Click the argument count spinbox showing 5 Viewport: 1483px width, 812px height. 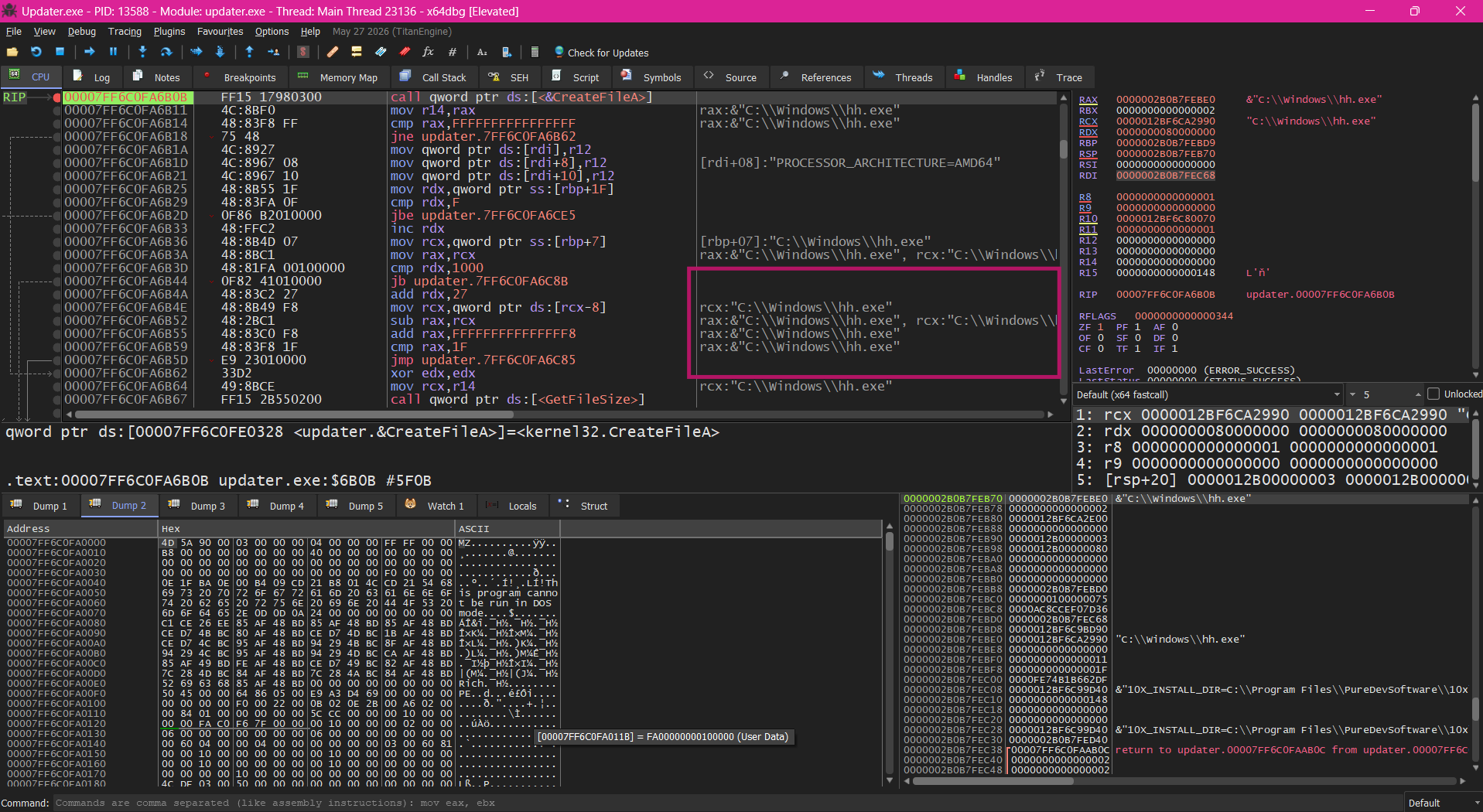point(1386,394)
